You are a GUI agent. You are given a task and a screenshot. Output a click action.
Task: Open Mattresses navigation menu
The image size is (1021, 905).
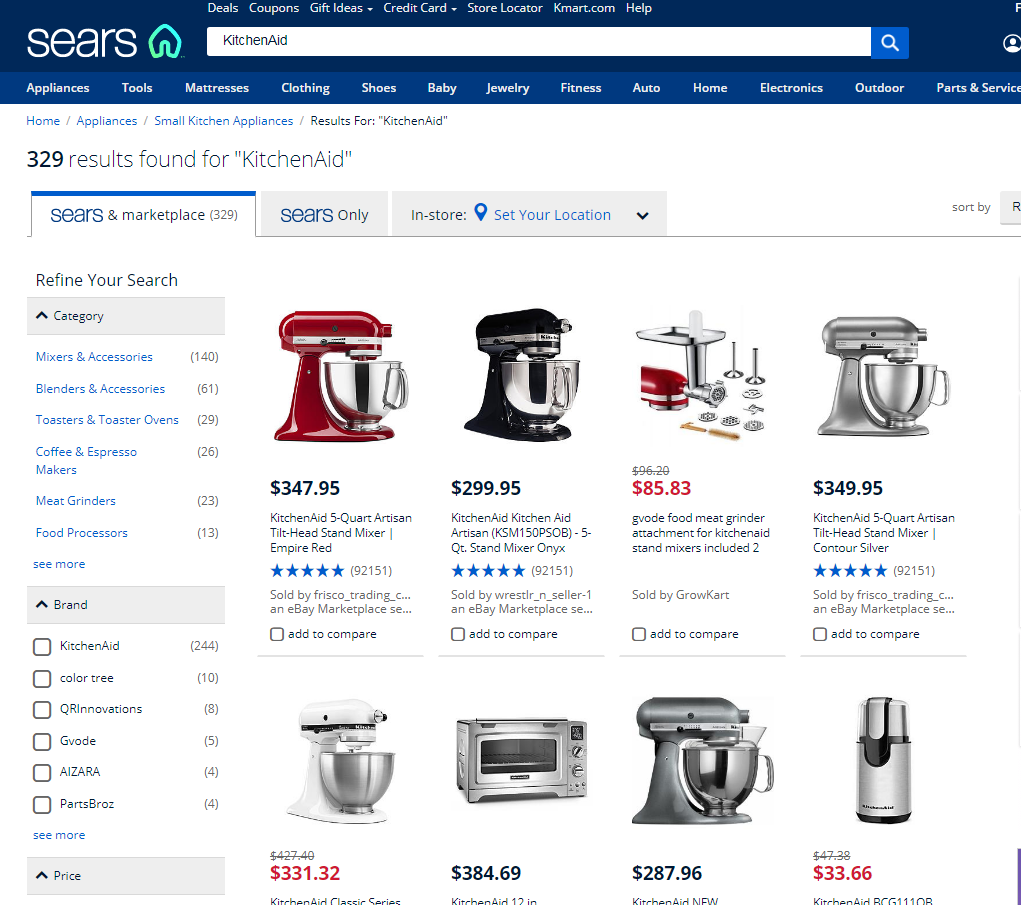217,88
